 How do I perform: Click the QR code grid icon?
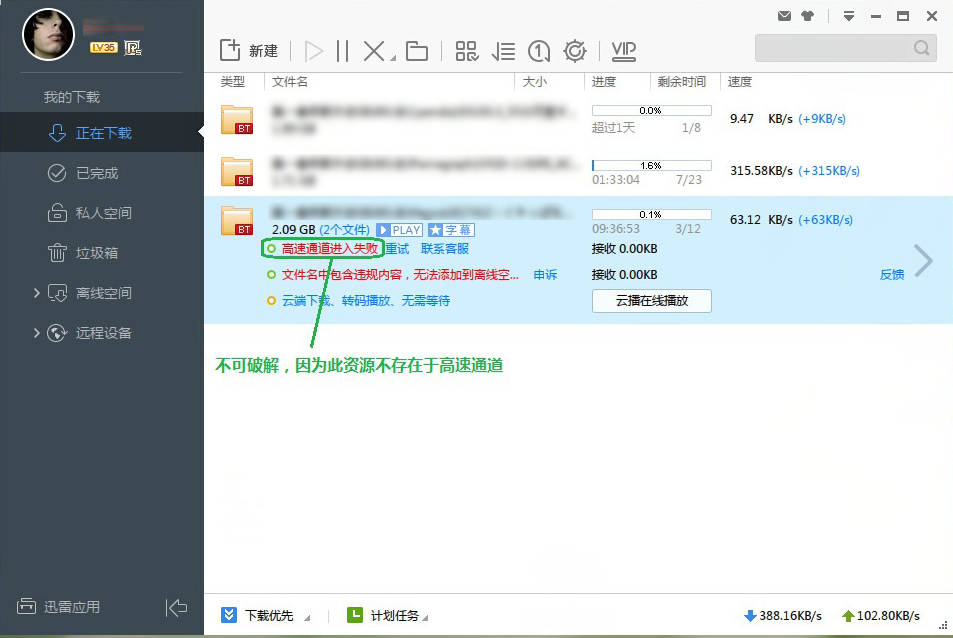point(466,51)
